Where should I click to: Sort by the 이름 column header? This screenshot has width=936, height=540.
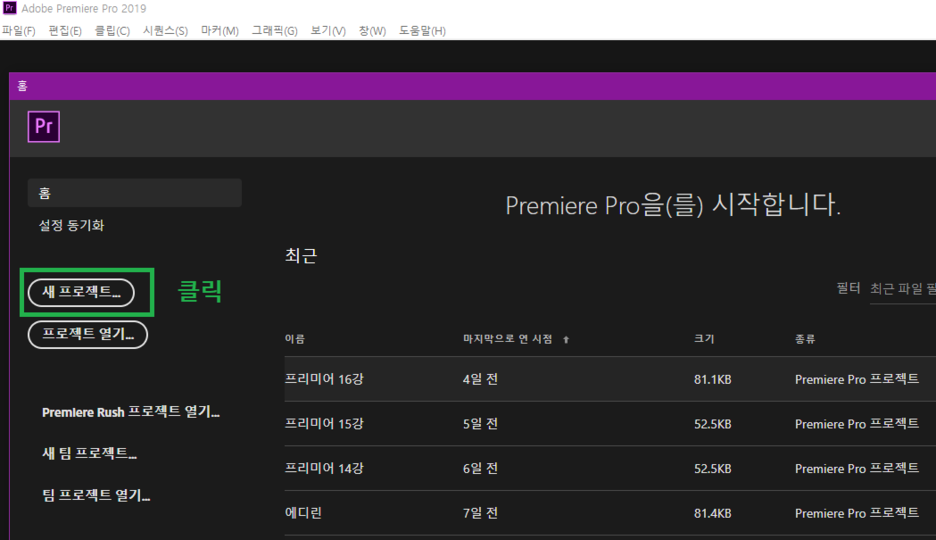tap(295, 339)
